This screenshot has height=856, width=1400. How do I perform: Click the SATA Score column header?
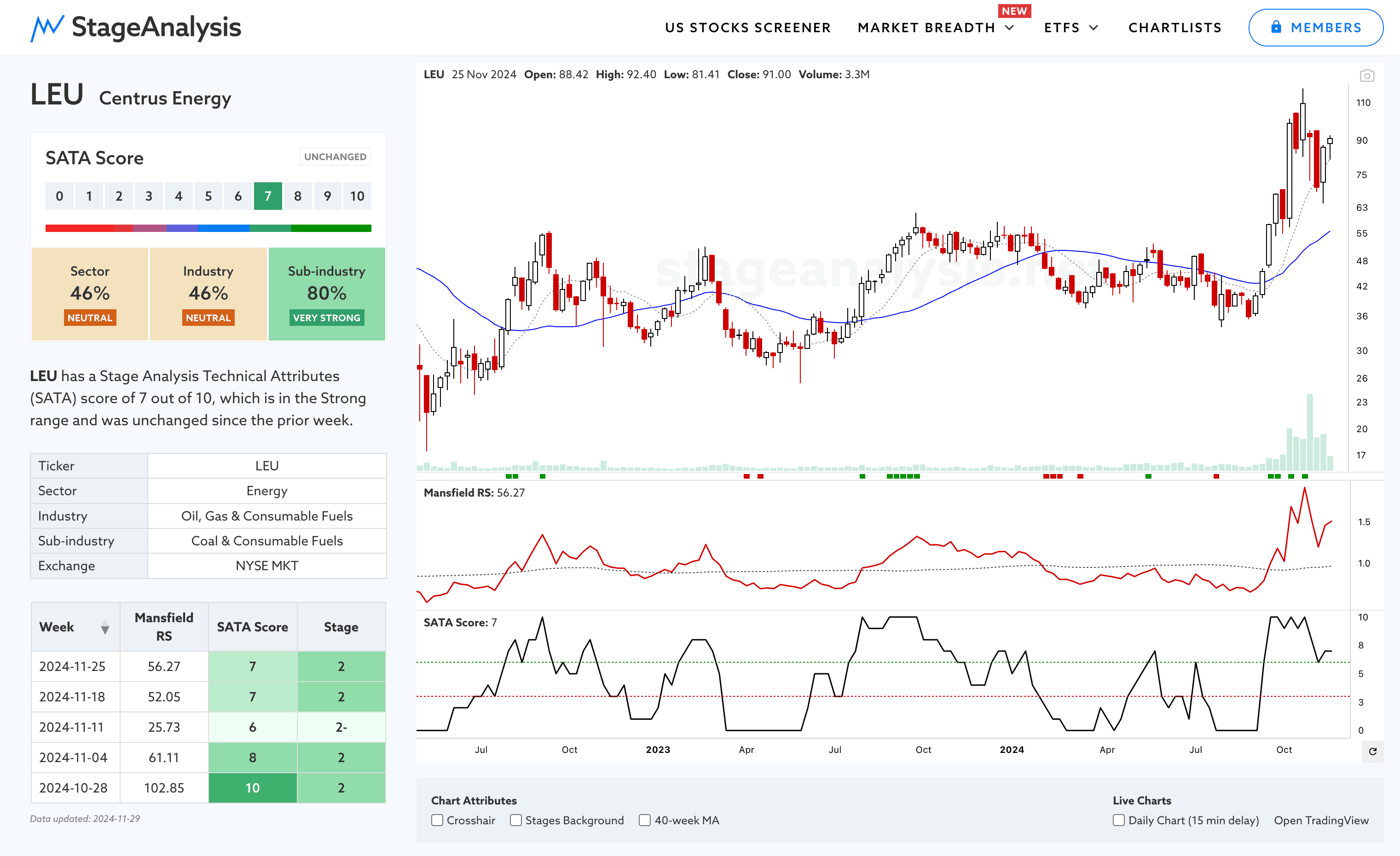[x=252, y=626]
